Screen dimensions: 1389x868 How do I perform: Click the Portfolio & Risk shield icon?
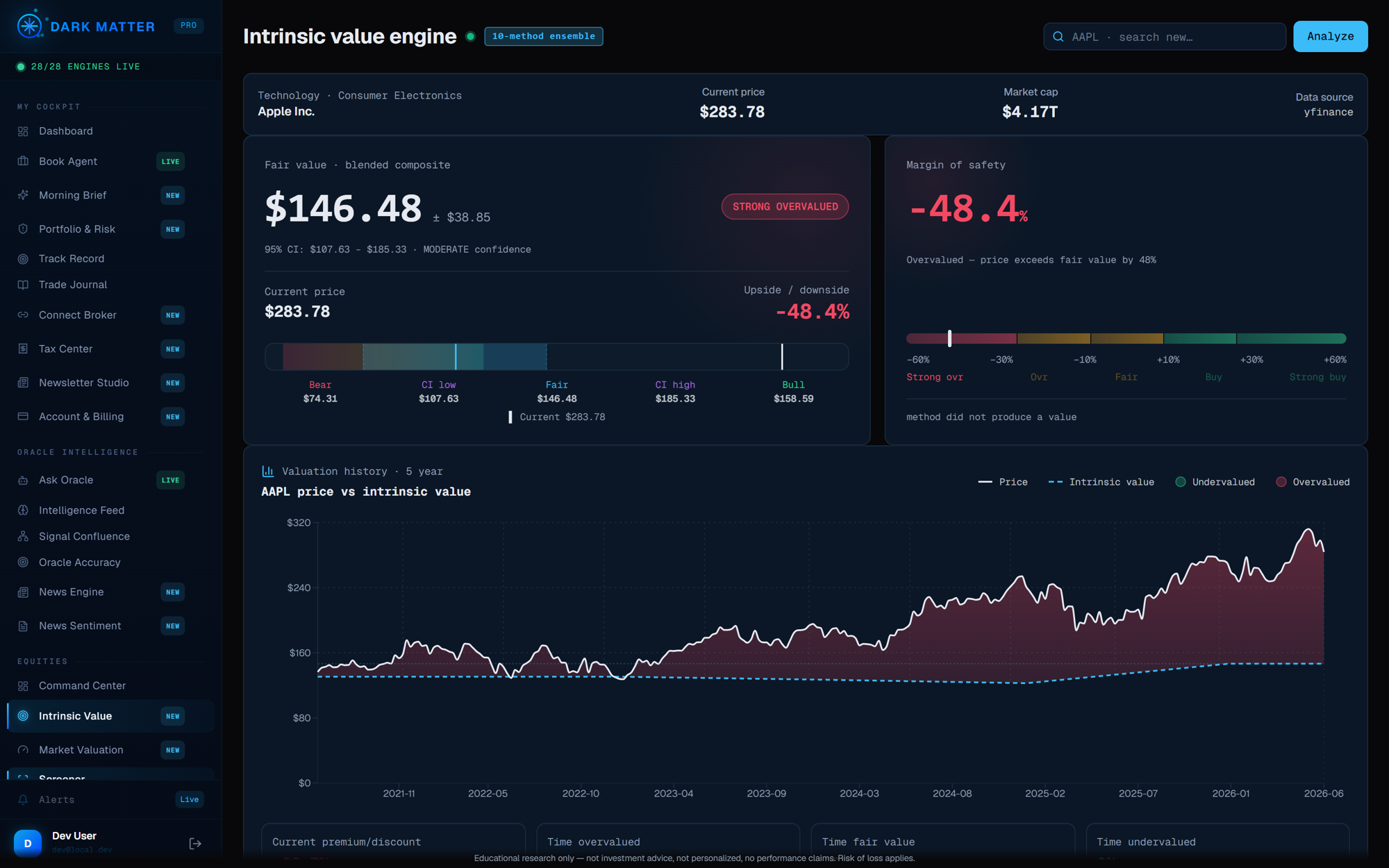click(23, 229)
